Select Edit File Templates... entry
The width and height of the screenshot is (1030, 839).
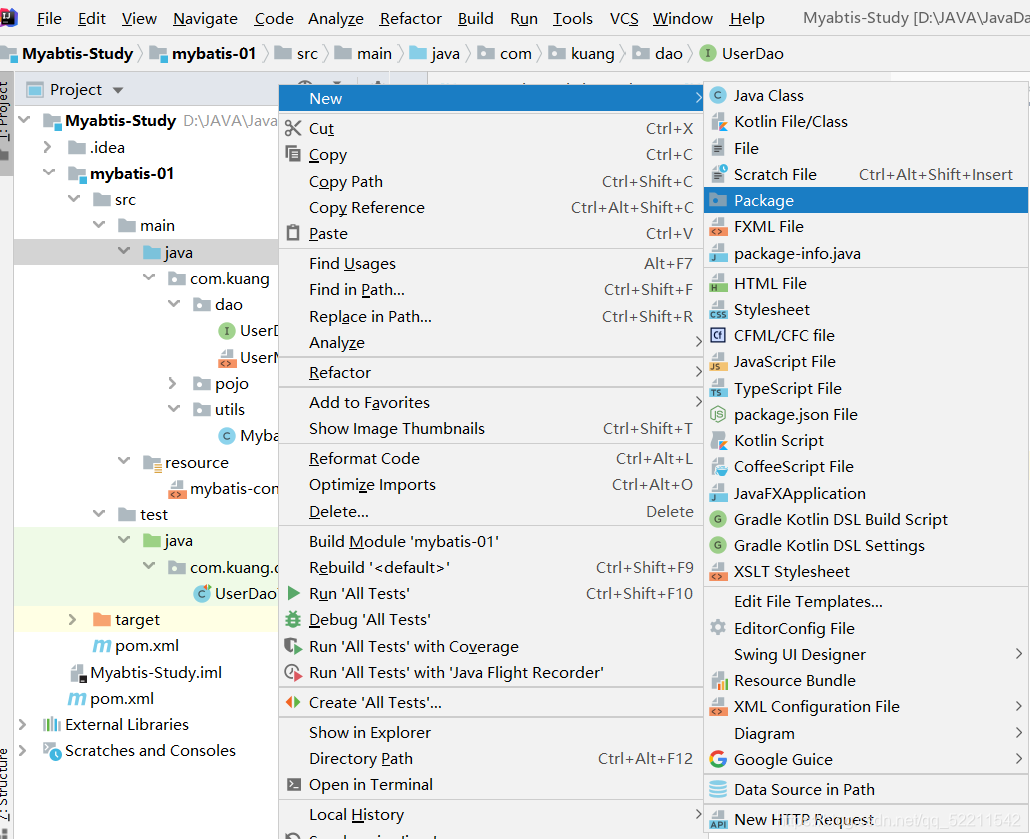pyautogui.click(x=865, y=602)
